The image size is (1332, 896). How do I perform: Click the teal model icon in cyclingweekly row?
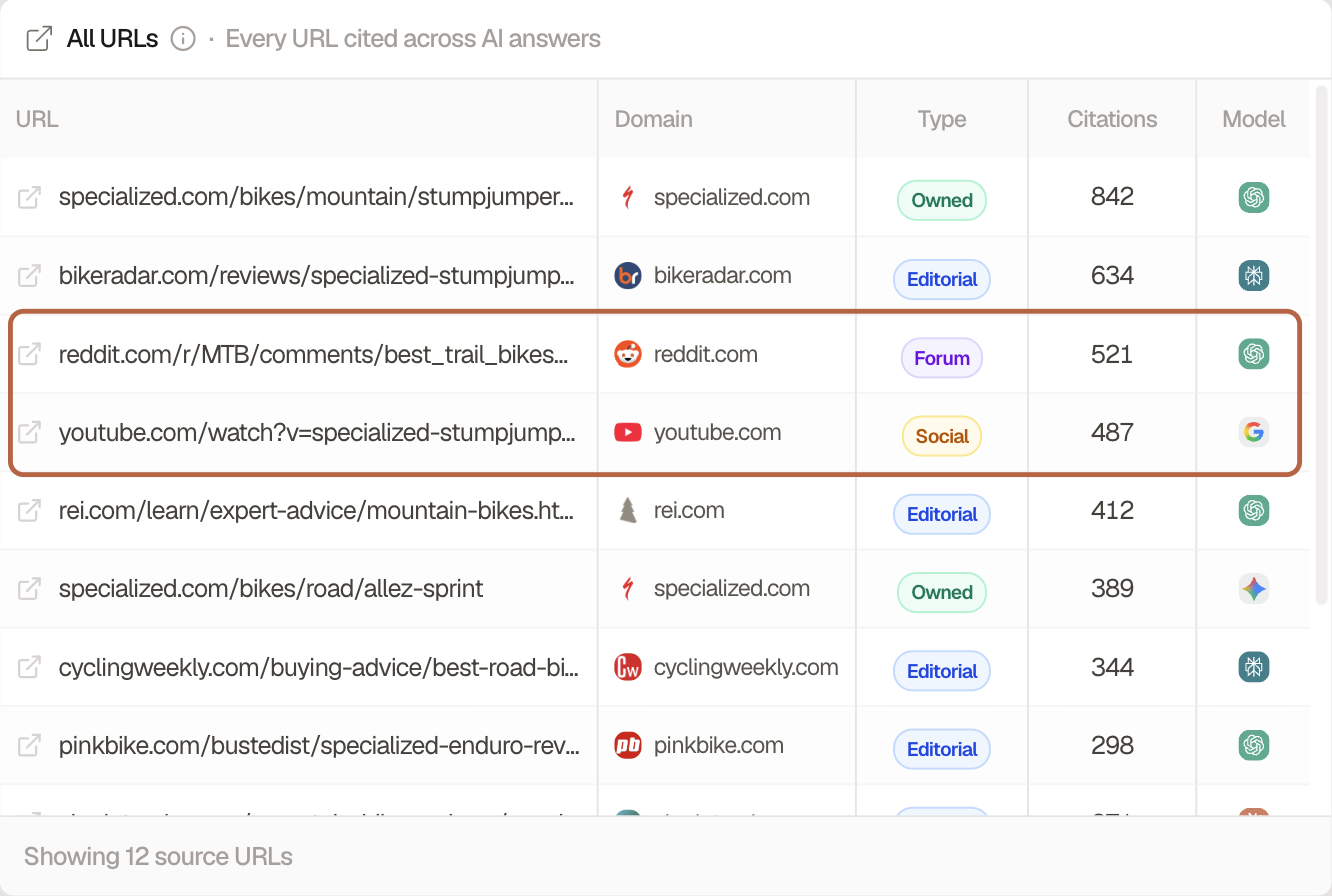point(1253,667)
